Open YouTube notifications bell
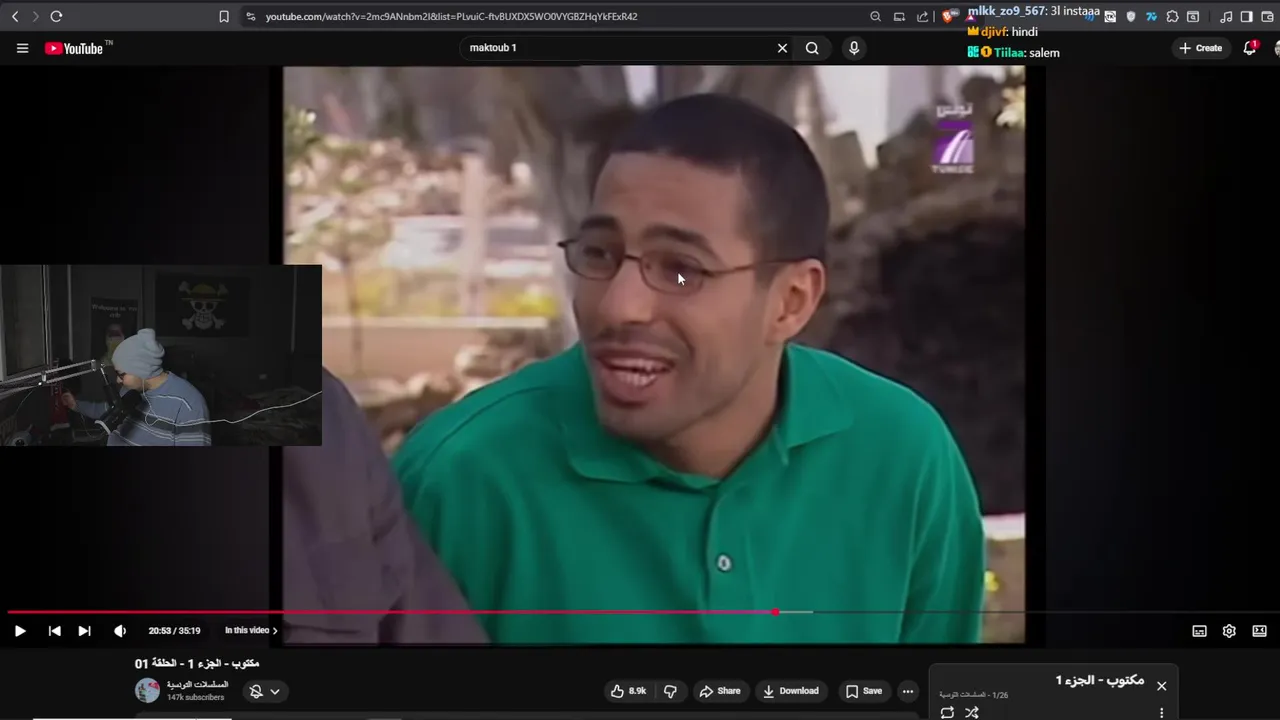This screenshot has width=1280, height=720. pyautogui.click(x=1250, y=48)
